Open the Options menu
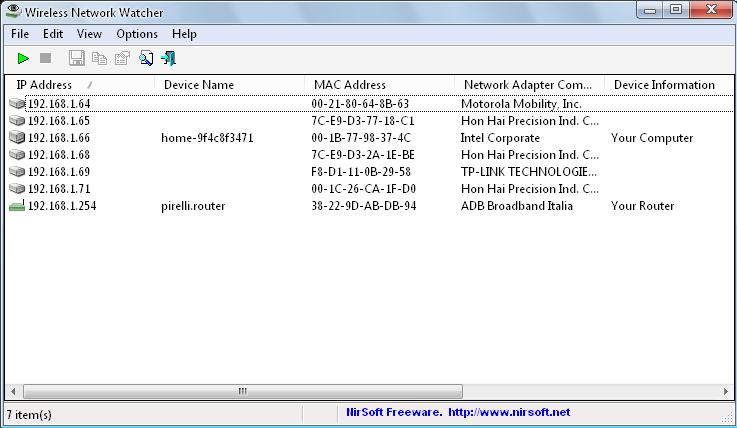The image size is (737, 428). pos(137,34)
